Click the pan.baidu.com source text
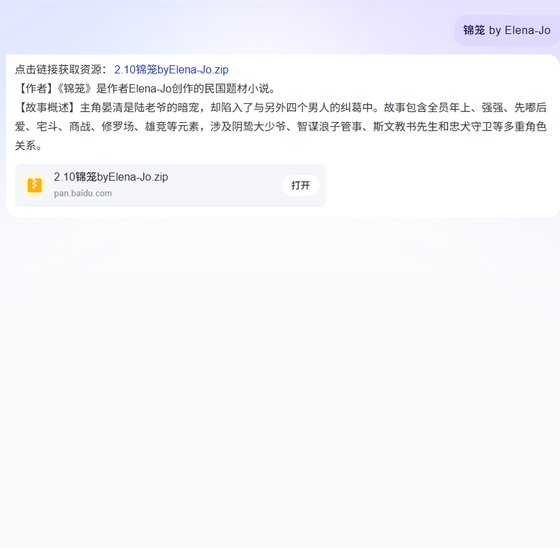 pyautogui.click(x=82, y=193)
